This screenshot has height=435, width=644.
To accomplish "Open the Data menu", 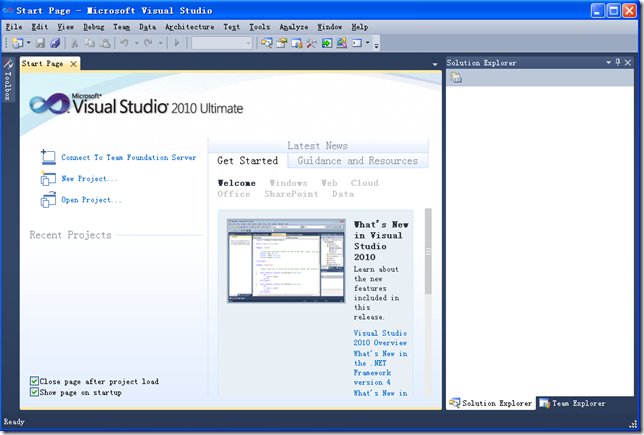I will tap(147, 27).
